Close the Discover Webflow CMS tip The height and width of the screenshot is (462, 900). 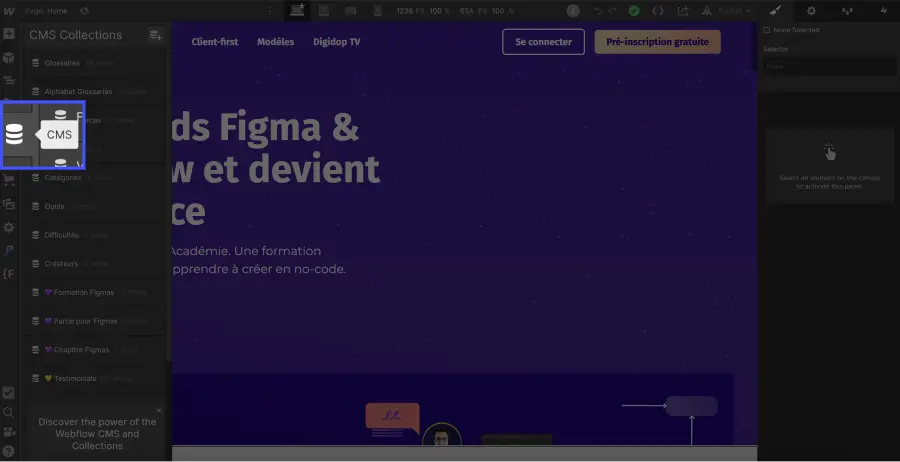(159, 410)
